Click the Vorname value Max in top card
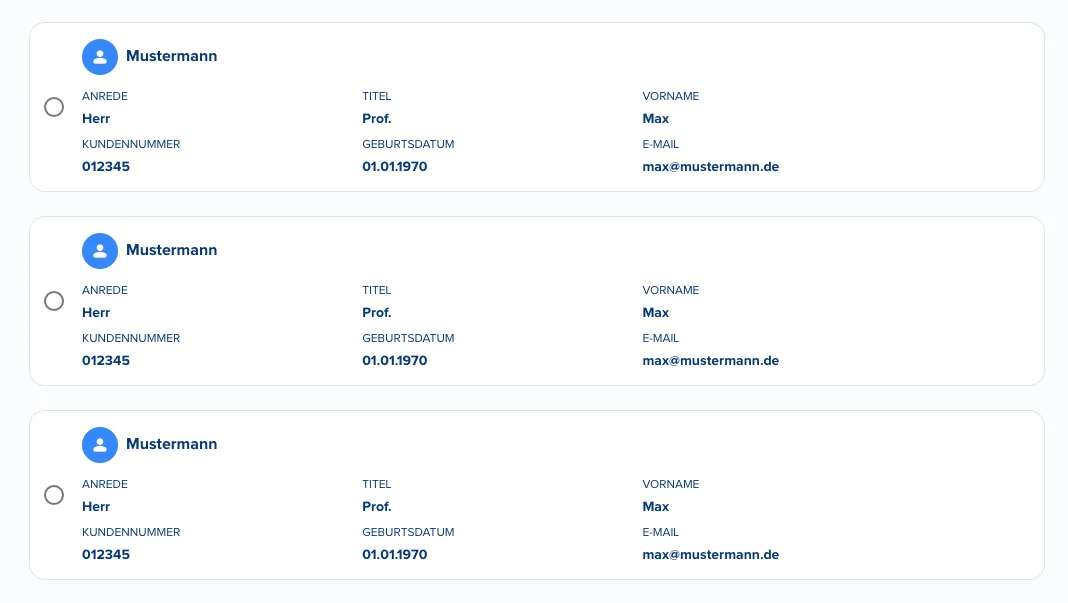The width and height of the screenshot is (1068, 603). click(655, 119)
